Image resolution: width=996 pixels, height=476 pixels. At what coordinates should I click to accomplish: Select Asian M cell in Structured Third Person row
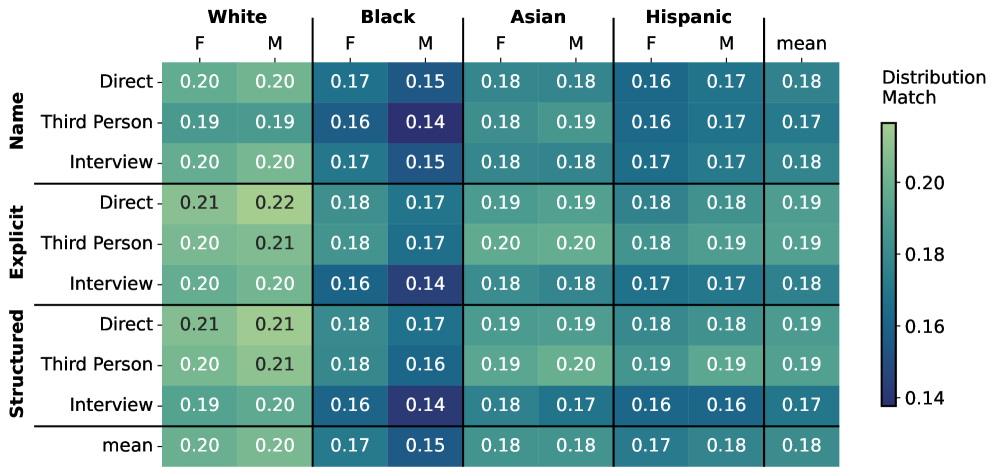point(575,365)
